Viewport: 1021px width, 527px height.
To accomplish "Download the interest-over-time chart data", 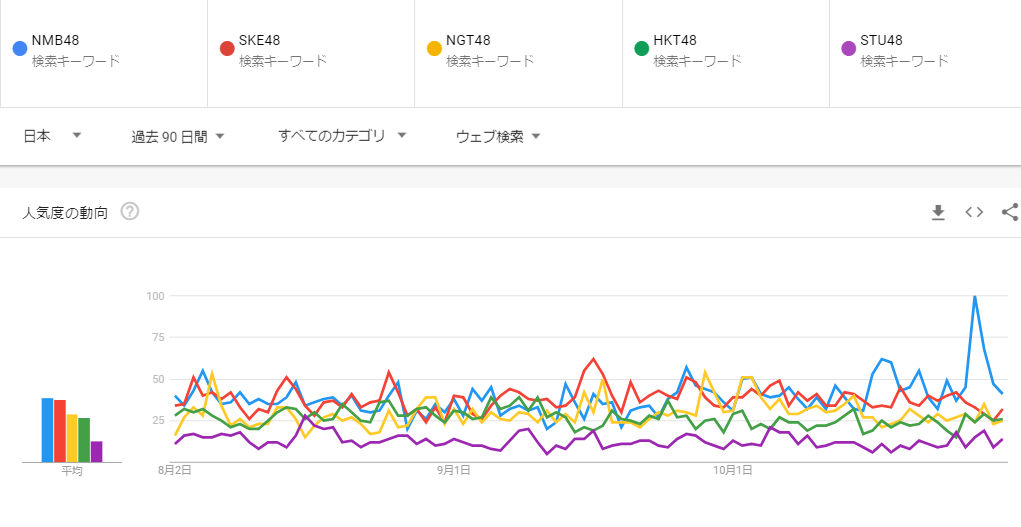I will tap(938, 212).
